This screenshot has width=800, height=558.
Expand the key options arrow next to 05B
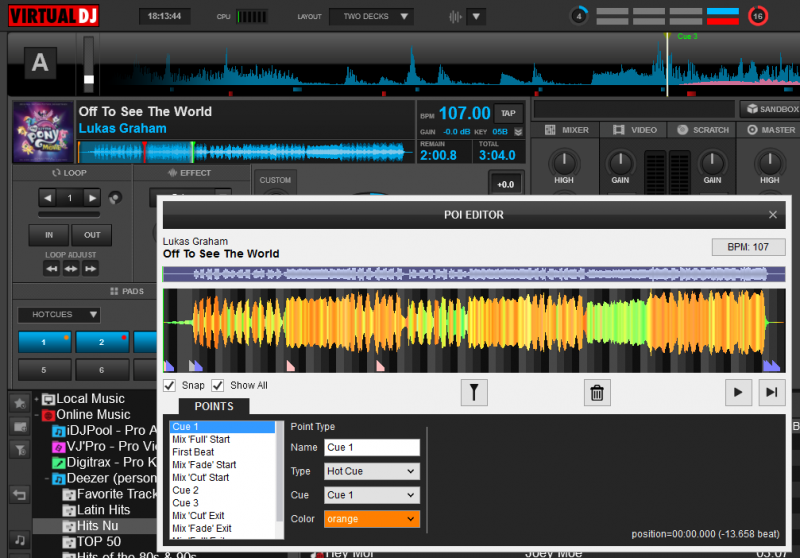[518, 132]
